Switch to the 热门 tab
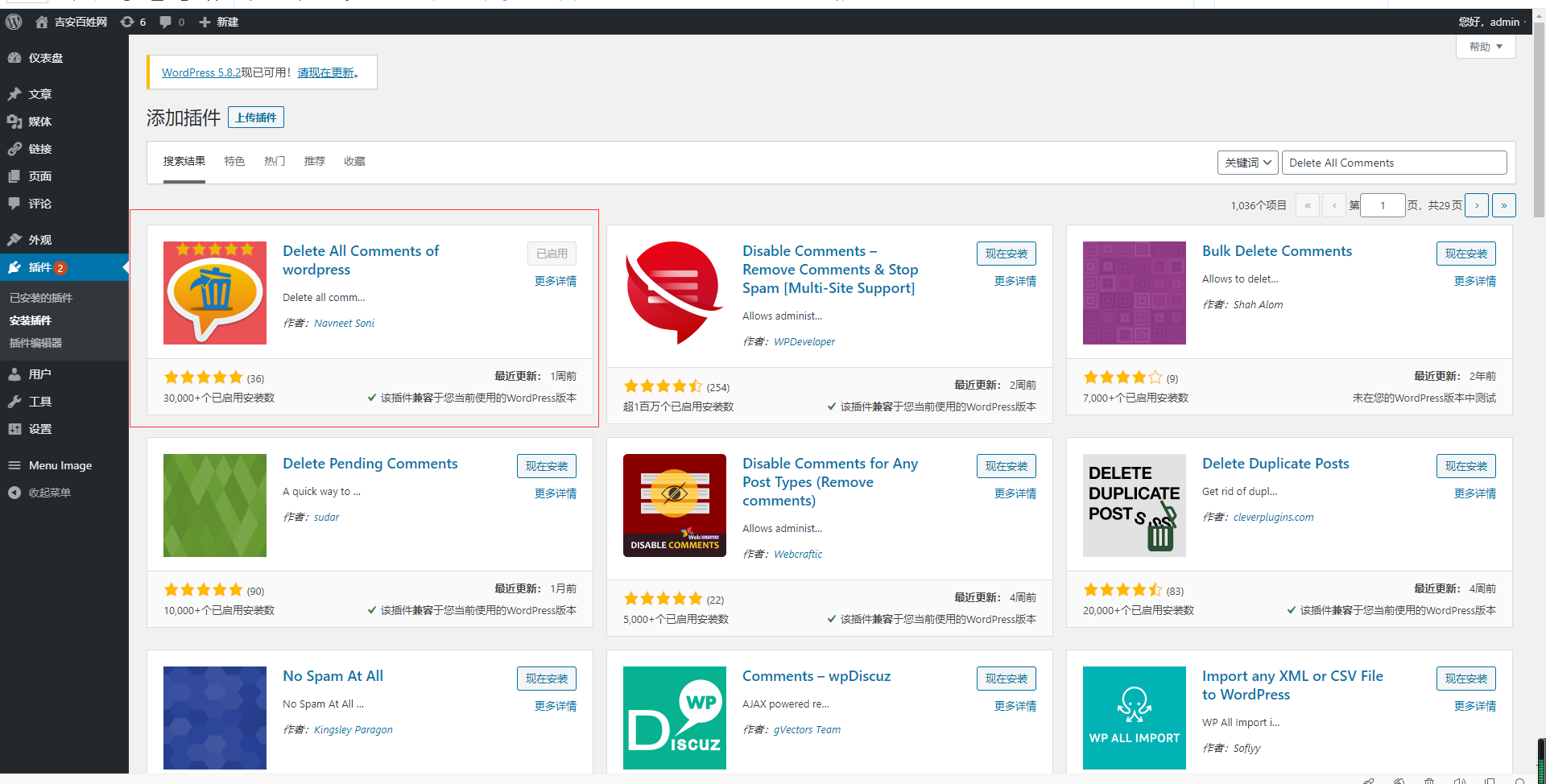 (x=275, y=161)
